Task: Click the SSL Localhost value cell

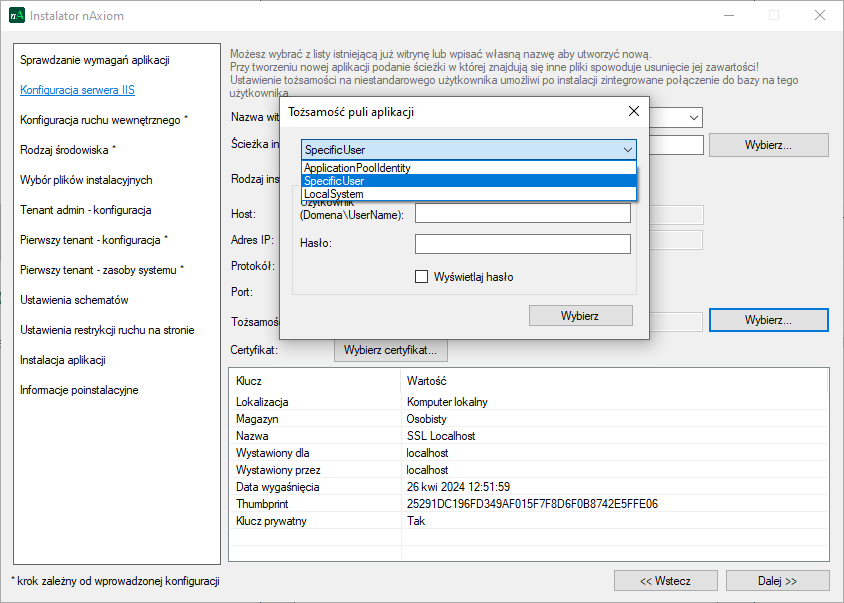Action: coord(441,436)
